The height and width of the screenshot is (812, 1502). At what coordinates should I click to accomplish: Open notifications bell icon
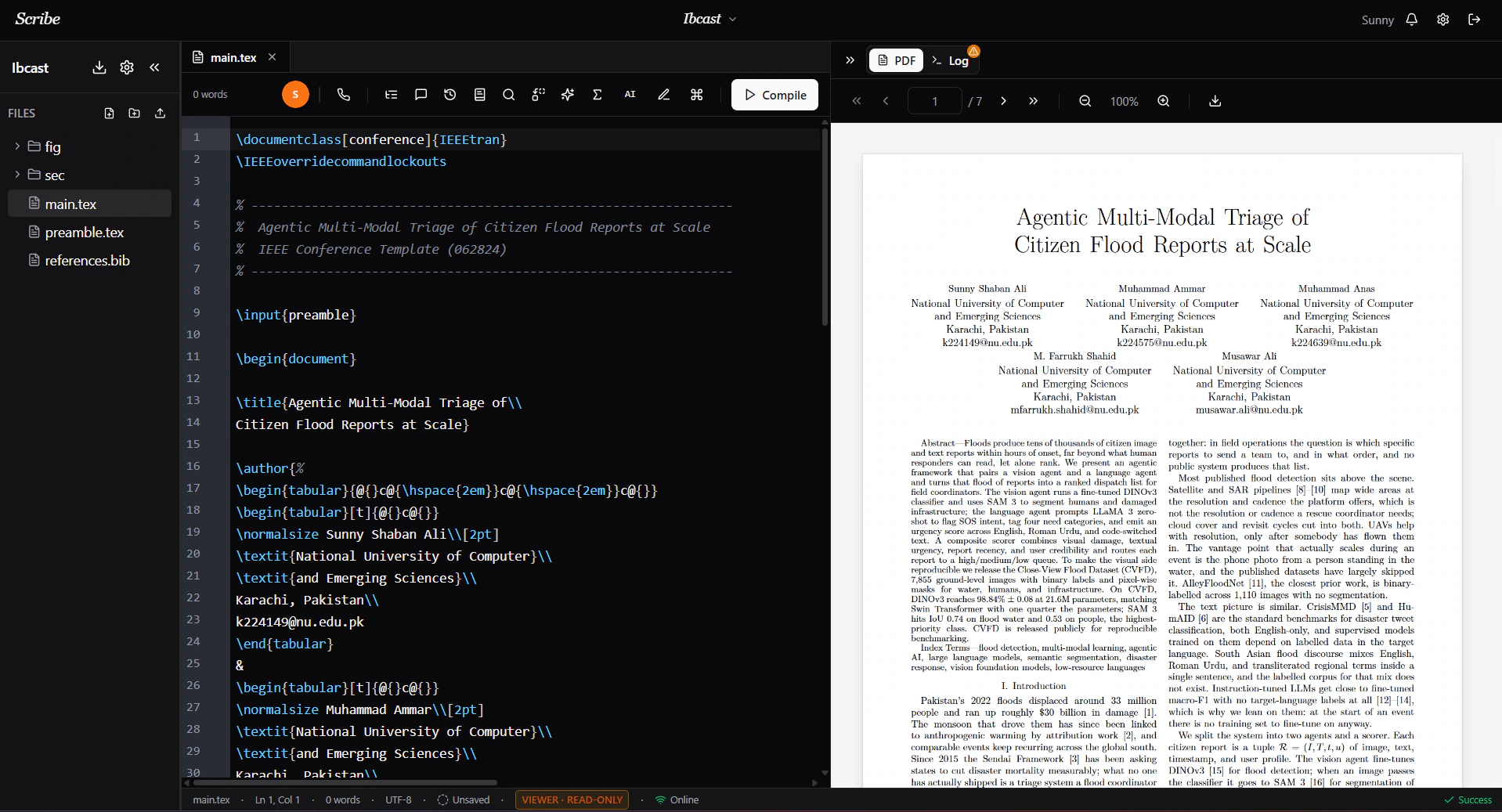click(1412, 20)
